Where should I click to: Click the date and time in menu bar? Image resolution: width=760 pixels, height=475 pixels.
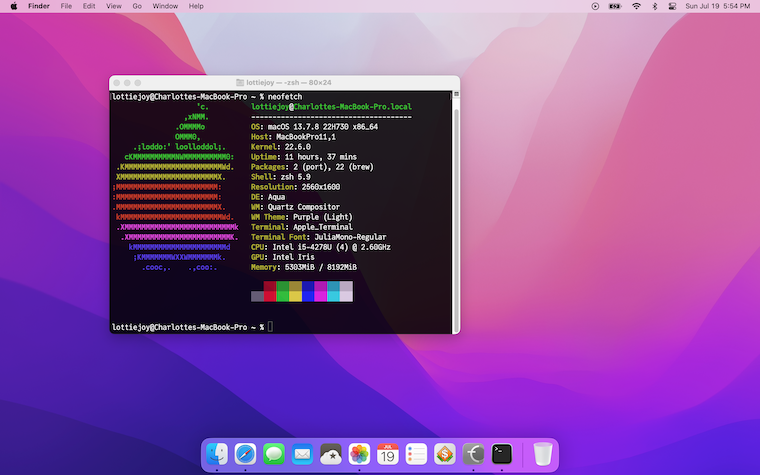tap(717, 6)
